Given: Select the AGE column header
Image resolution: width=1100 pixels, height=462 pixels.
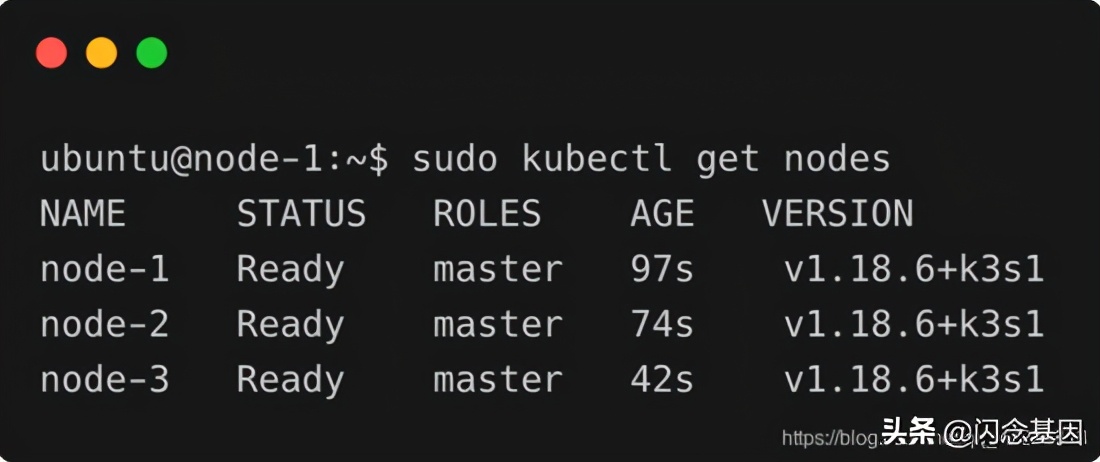Looking at the screenshot, I should coord(662,214).
